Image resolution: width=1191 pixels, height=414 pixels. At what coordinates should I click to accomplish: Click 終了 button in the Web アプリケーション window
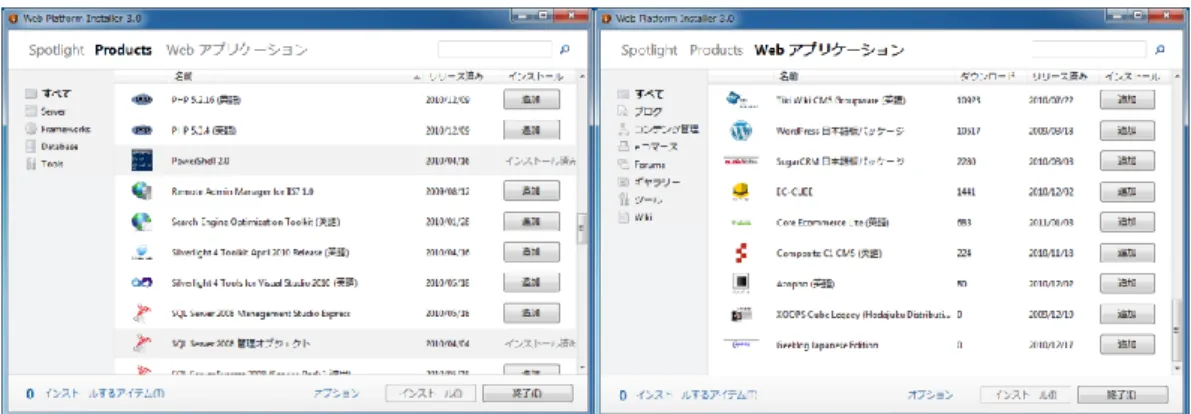[1123, 394]
